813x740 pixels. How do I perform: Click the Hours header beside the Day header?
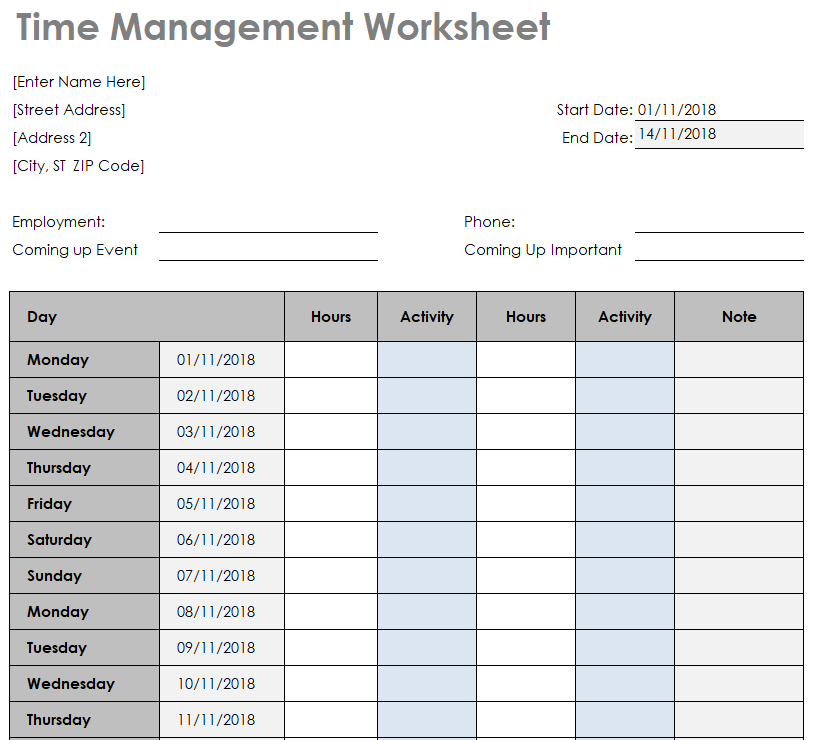[x=331, y=316]
